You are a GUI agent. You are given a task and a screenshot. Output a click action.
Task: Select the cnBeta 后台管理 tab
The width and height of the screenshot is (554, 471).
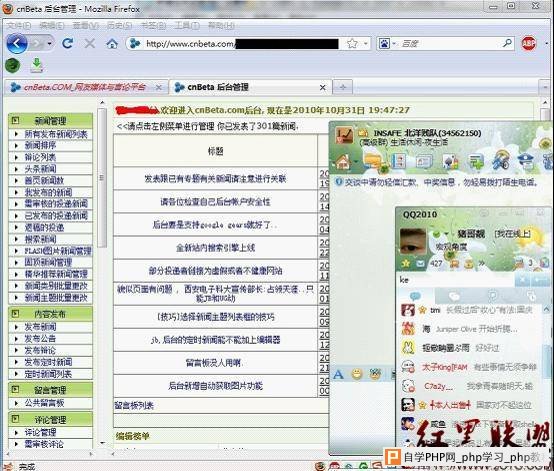[x=218, y=87]
